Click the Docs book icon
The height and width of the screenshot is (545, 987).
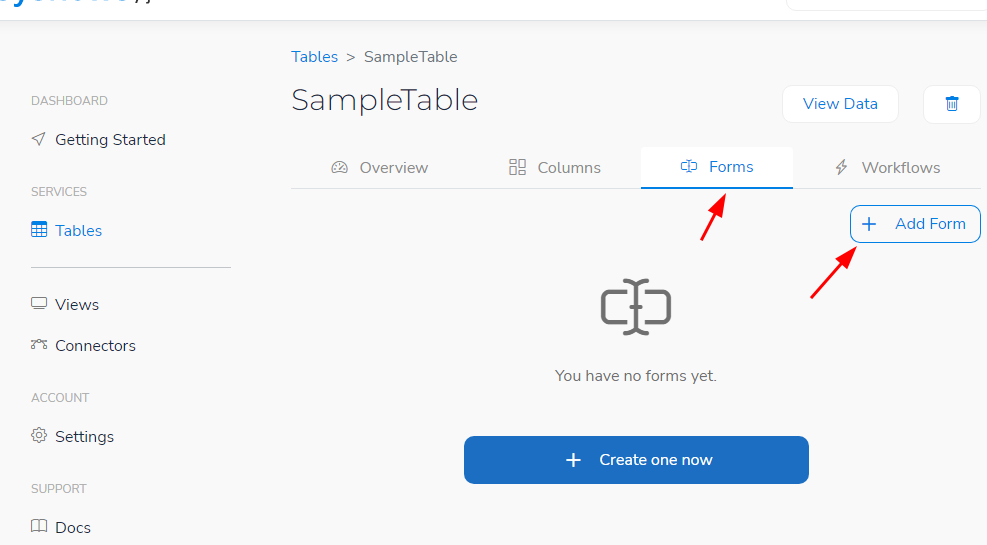click(39, 526)
